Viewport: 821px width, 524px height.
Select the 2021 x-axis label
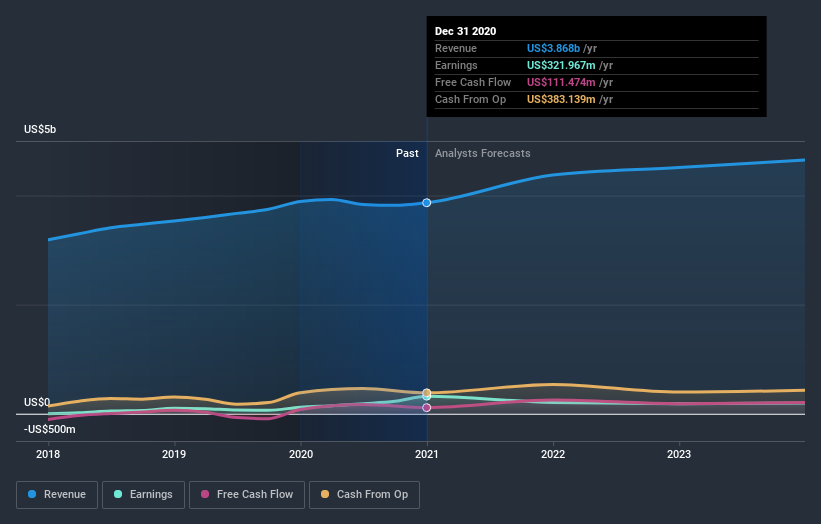click(427, 454)
